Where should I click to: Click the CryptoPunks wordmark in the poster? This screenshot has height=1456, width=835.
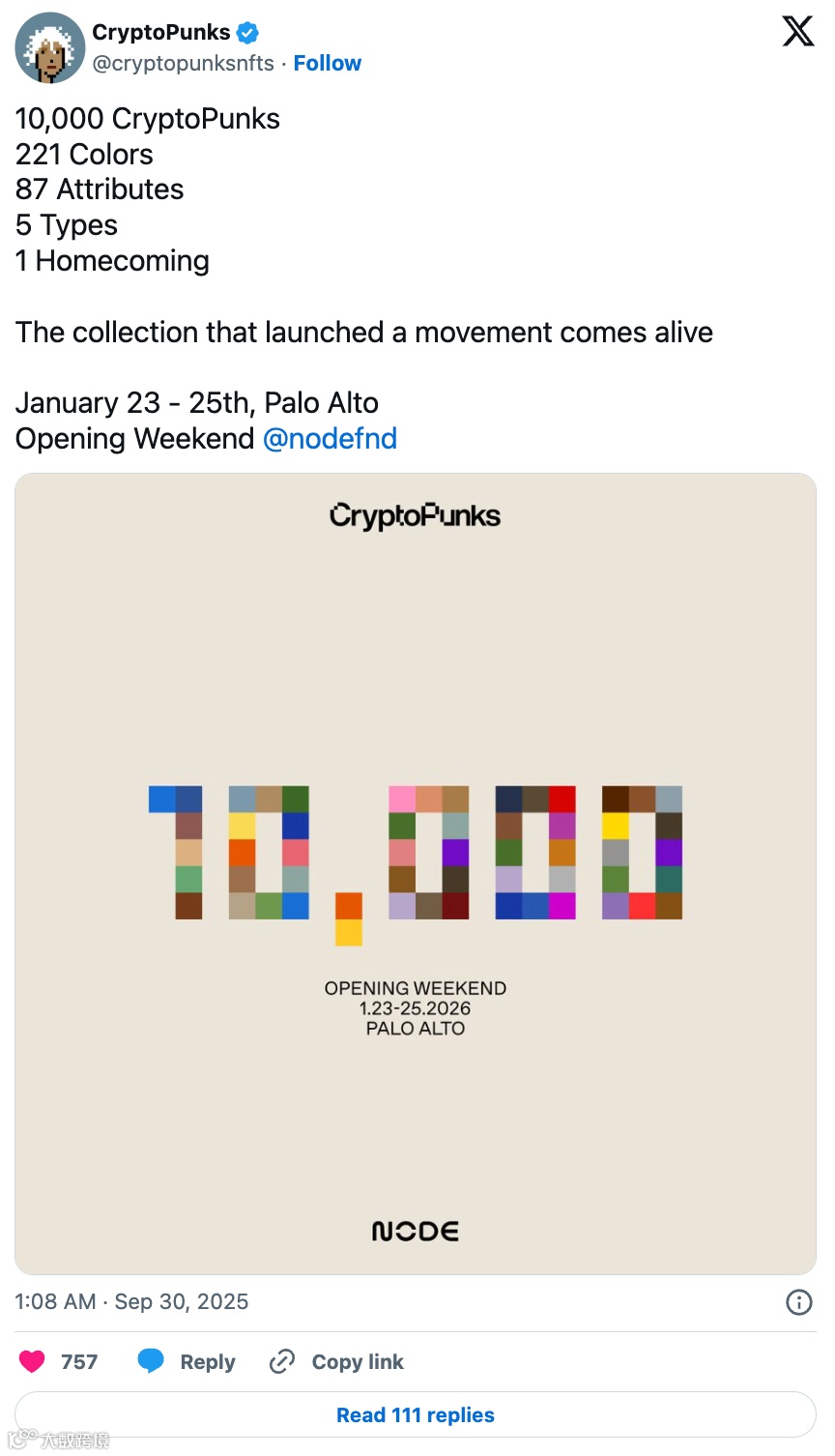pos(416,515)
